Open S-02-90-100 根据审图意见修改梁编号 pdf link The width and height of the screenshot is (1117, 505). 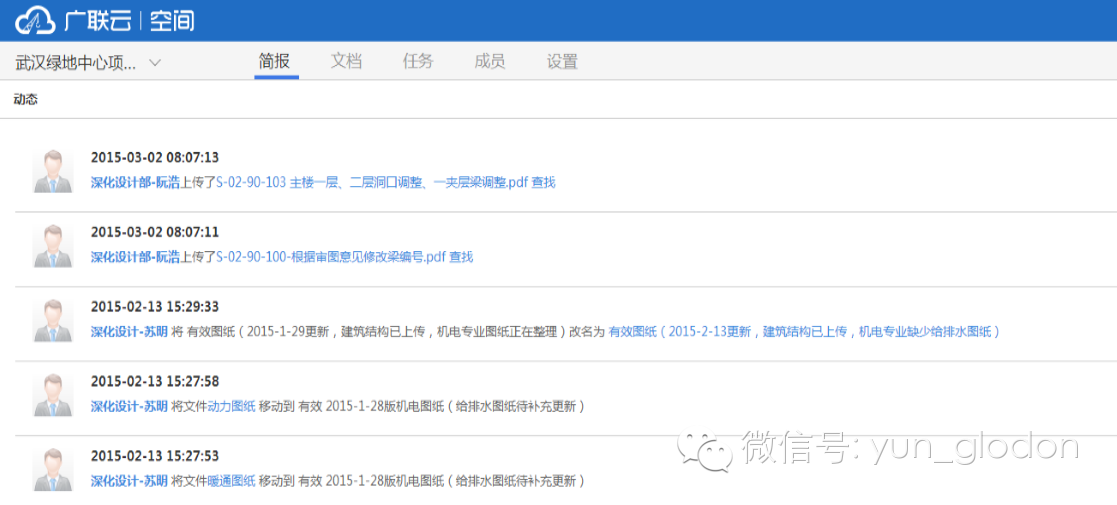click(330, 257)
